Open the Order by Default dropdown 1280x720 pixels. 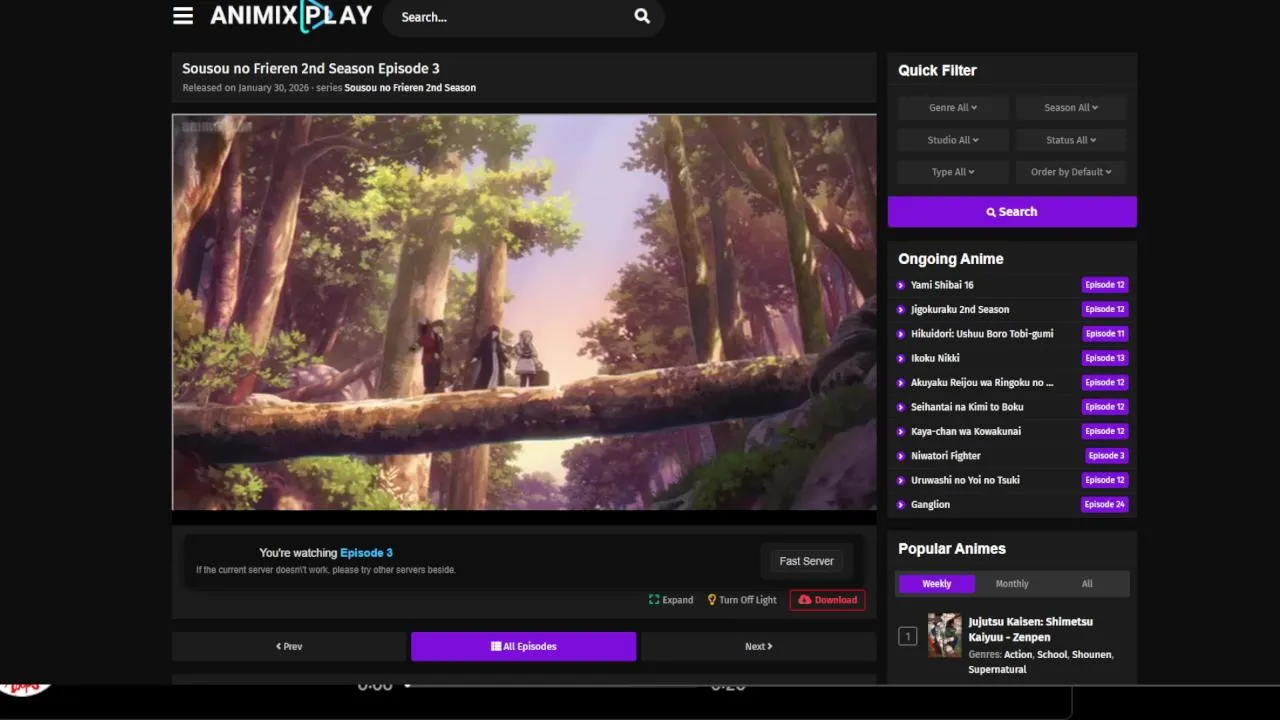click(x=1071, y=172)
